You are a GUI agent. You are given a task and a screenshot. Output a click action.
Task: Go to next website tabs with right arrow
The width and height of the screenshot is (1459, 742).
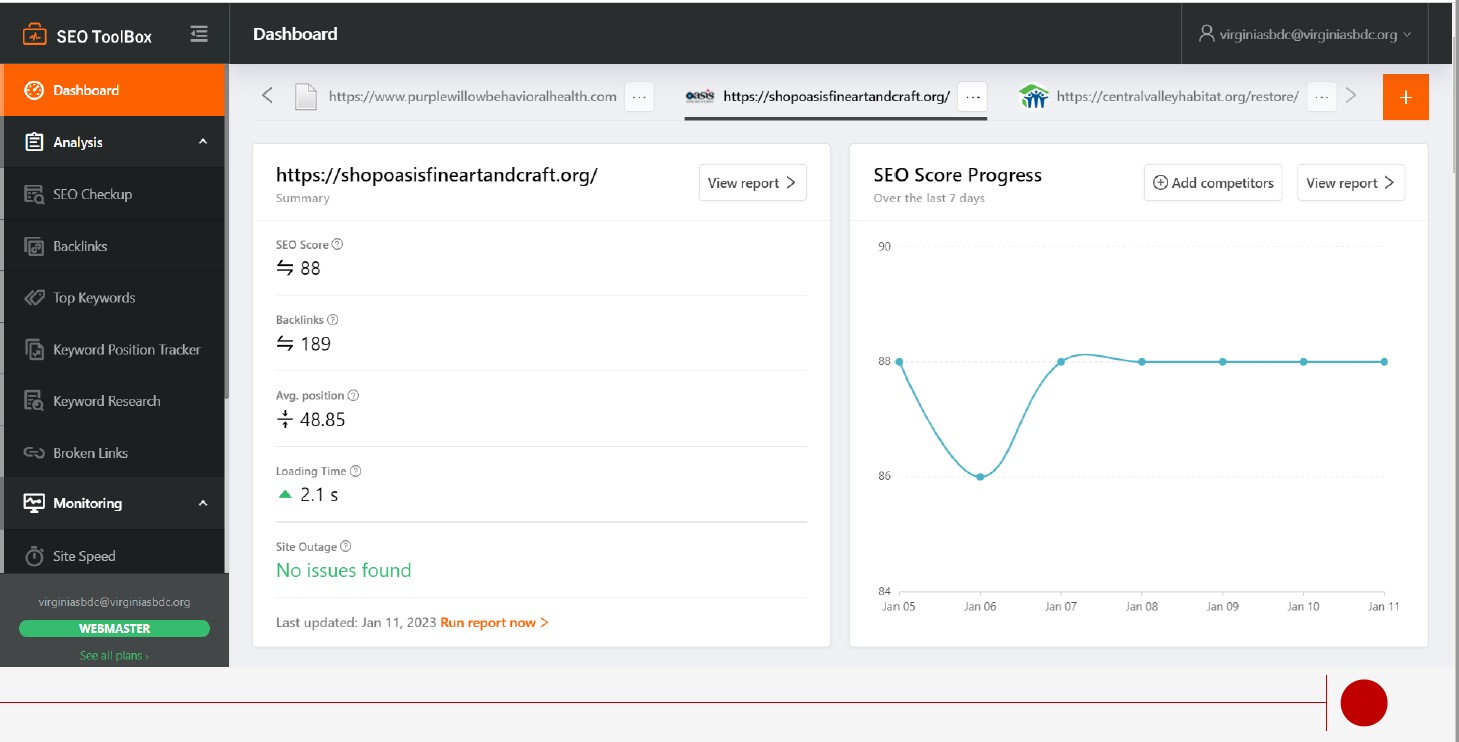pyautogui.click(x=1351, y=96)
